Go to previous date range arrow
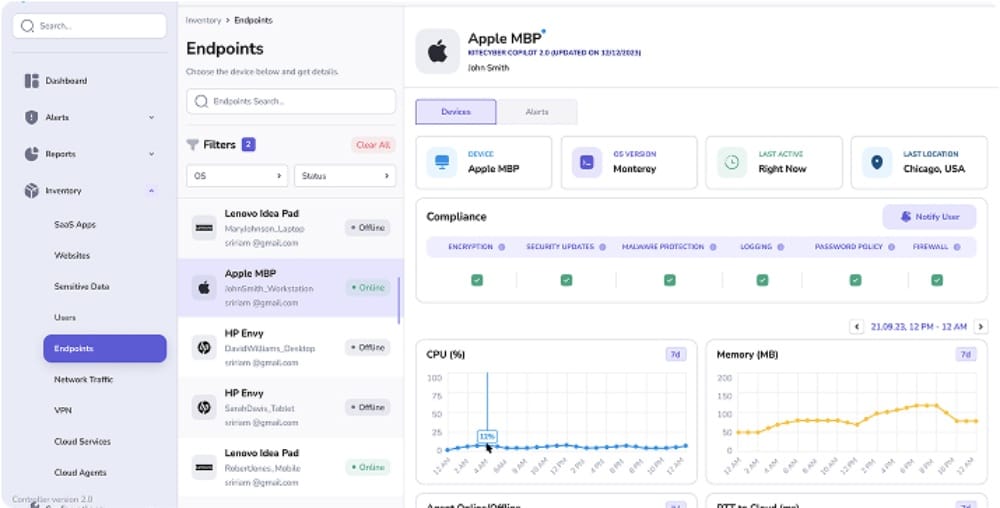The image size is (1000, 508). [x=857, y=326]
